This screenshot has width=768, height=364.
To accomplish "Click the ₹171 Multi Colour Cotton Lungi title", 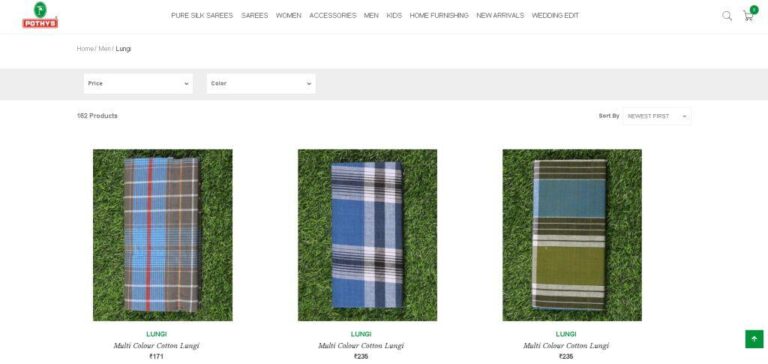I will click(156, 346).
